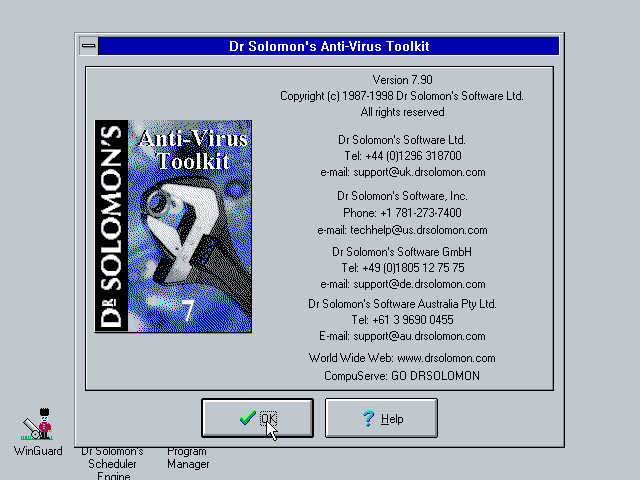Click 'Dr Solomon's Software Ltd.' UK heading
The height and width of the screenshot is (480, 640).
[x=402, y=140]
